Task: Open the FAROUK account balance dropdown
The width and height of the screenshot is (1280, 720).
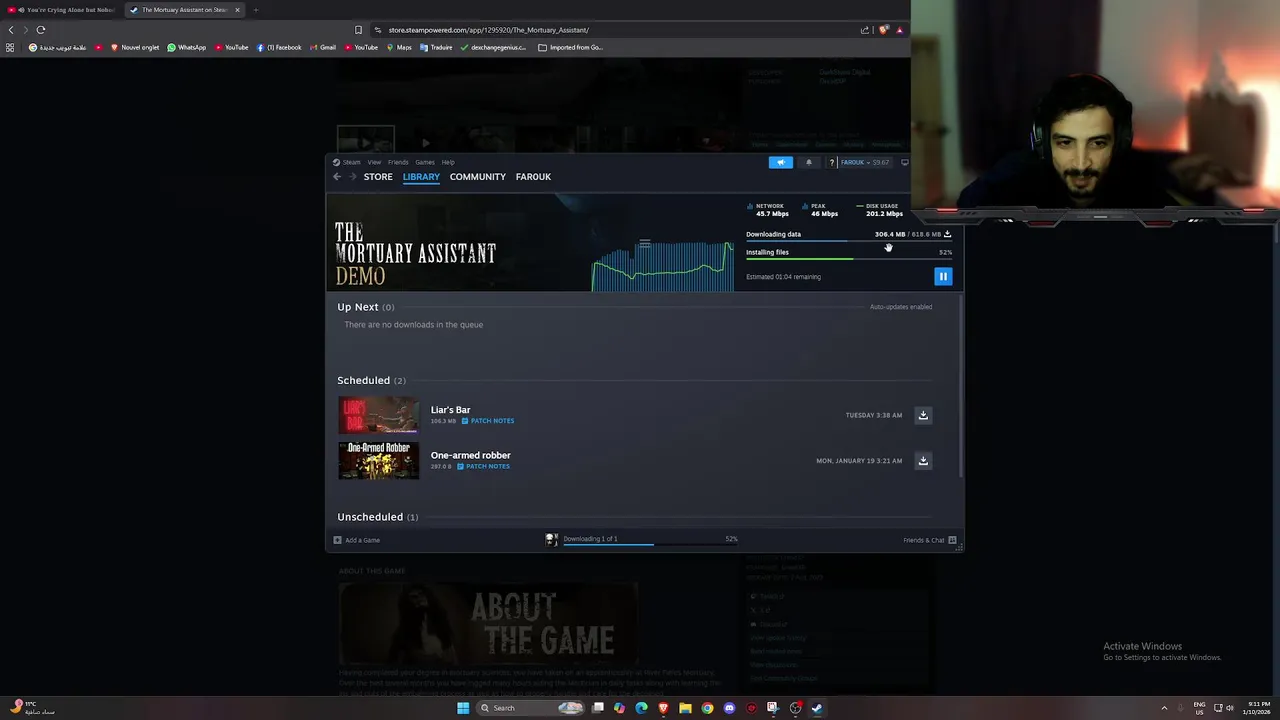Action: [x=866, y=162]
